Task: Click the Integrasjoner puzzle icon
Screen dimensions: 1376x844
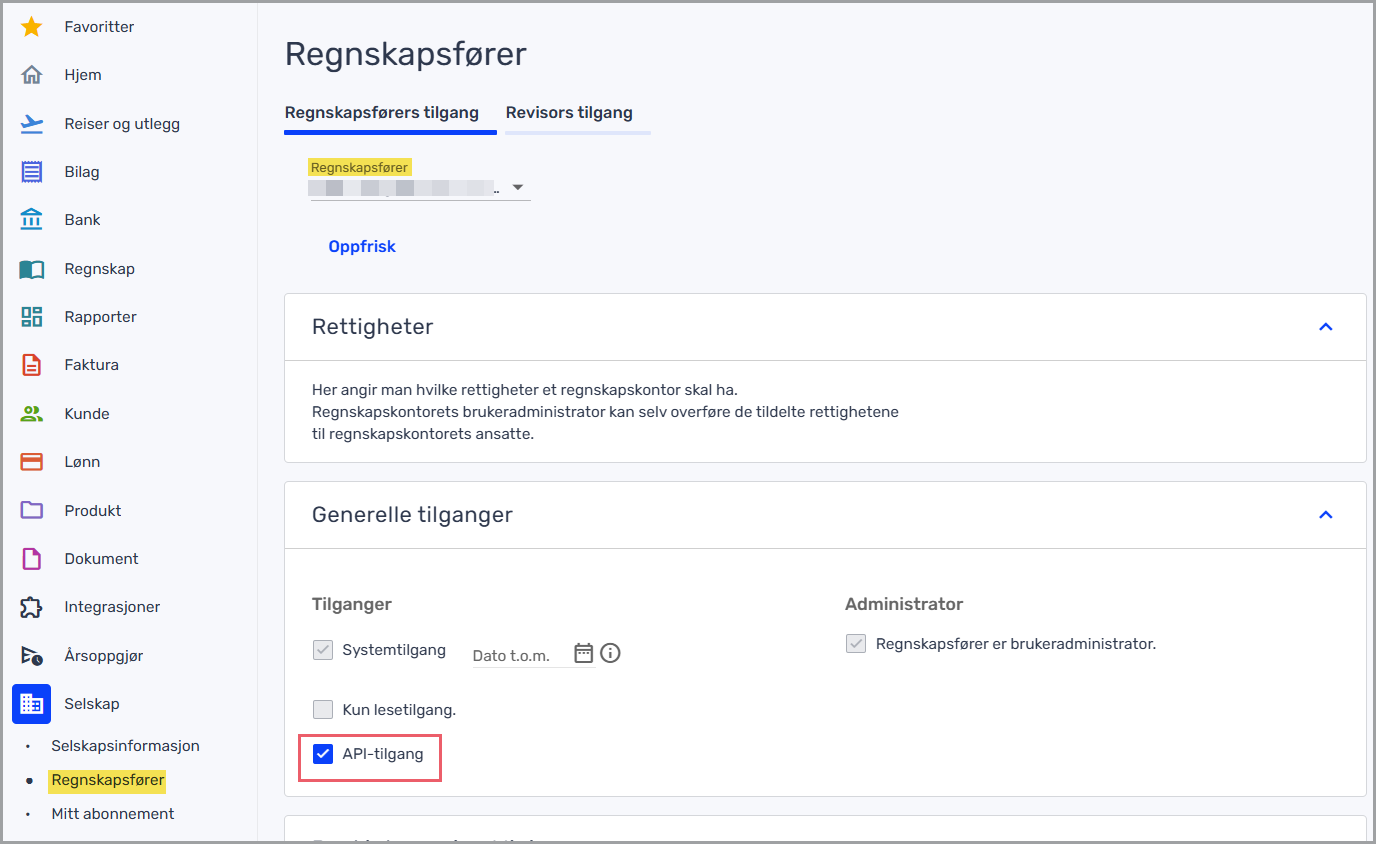Action: tap(32, 607)
